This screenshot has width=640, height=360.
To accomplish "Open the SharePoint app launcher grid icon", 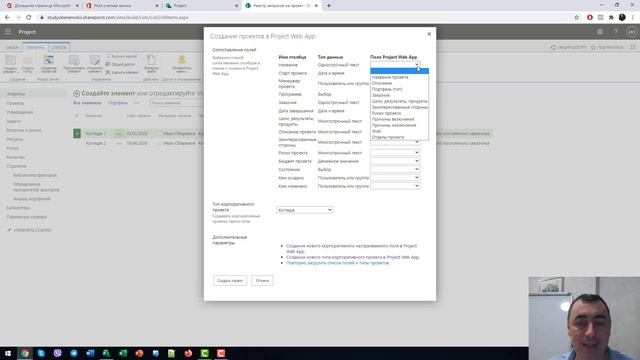I will pos(8,31).
